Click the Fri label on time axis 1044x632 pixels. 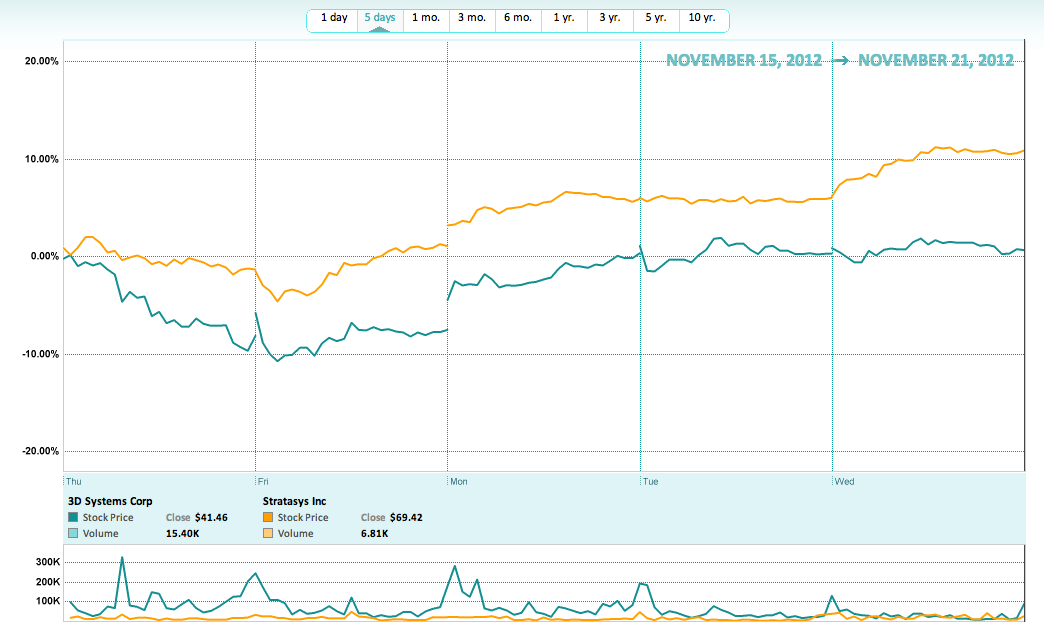click(265, 481)
